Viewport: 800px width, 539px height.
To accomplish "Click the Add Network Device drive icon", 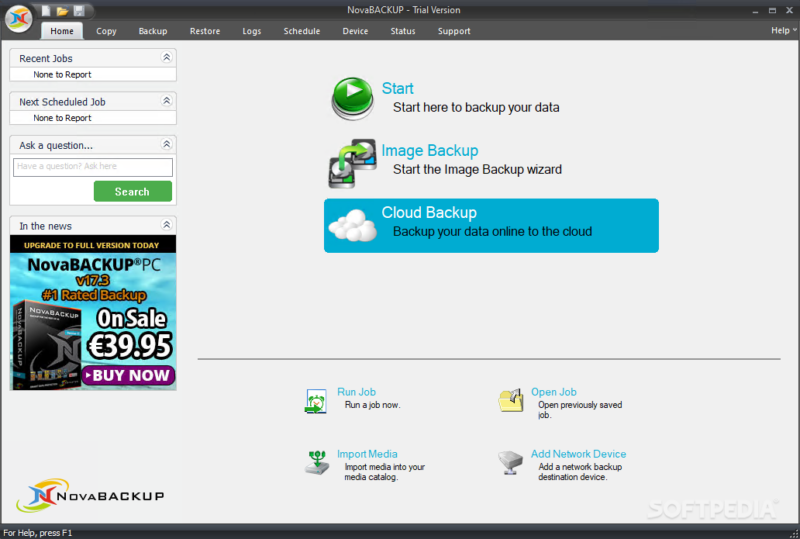I will 510,462.
